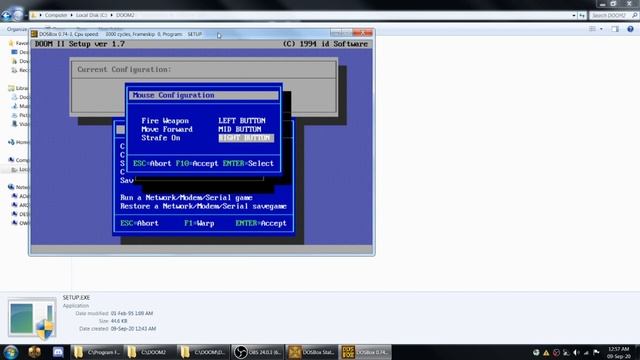Select Computer in the navigation pane
Screen dimensions: 640x360
click(x=18, y=160)
